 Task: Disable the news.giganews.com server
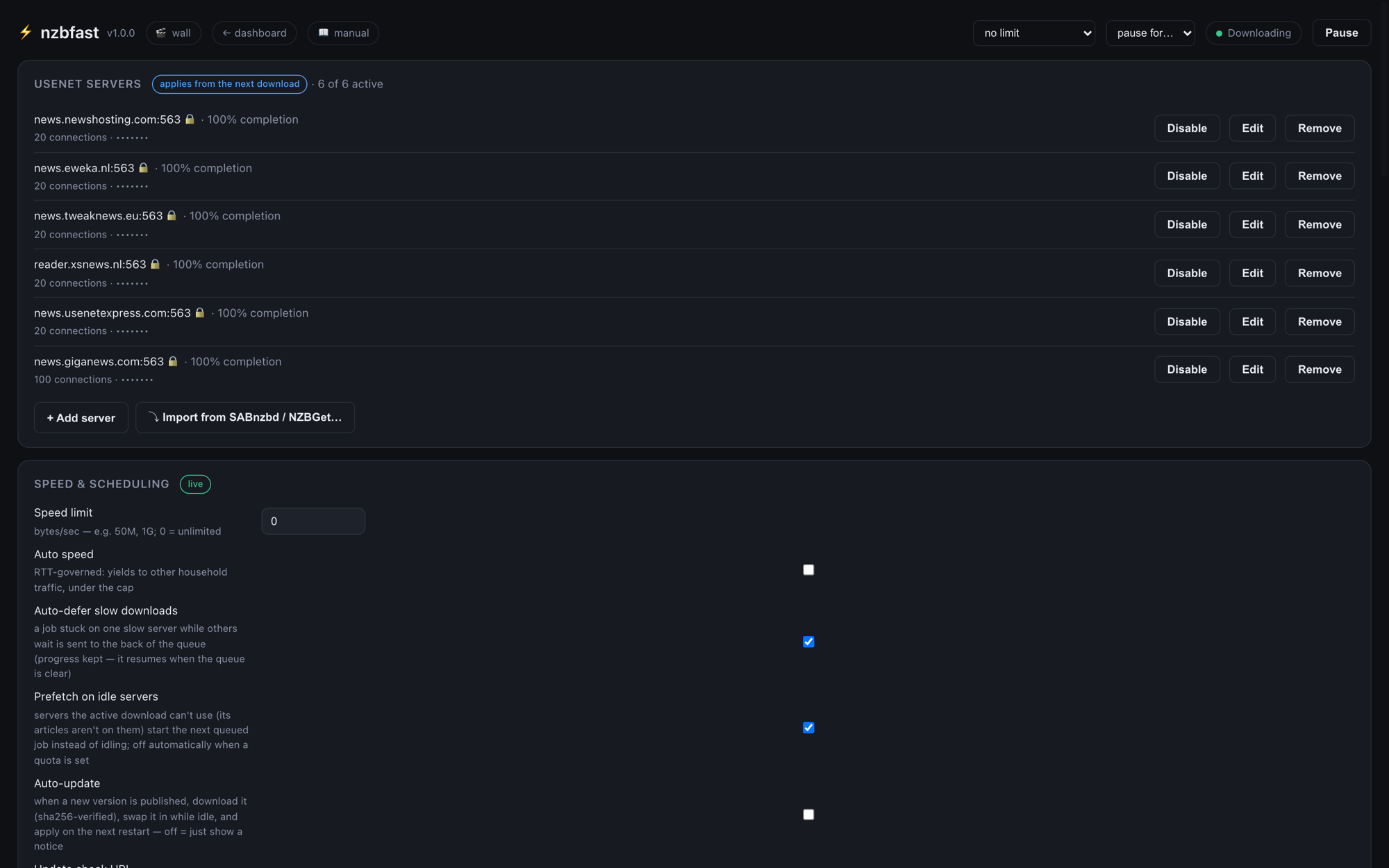[1187, 369]
